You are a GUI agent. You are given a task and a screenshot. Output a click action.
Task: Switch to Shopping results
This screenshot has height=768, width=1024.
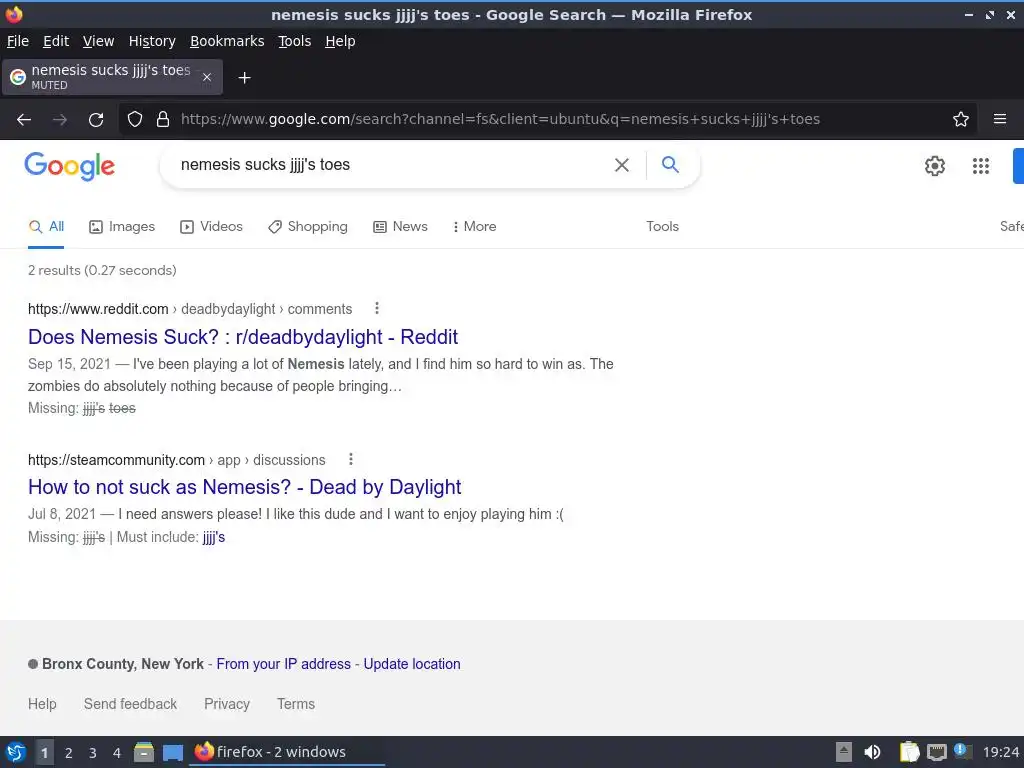coord(308,227)
